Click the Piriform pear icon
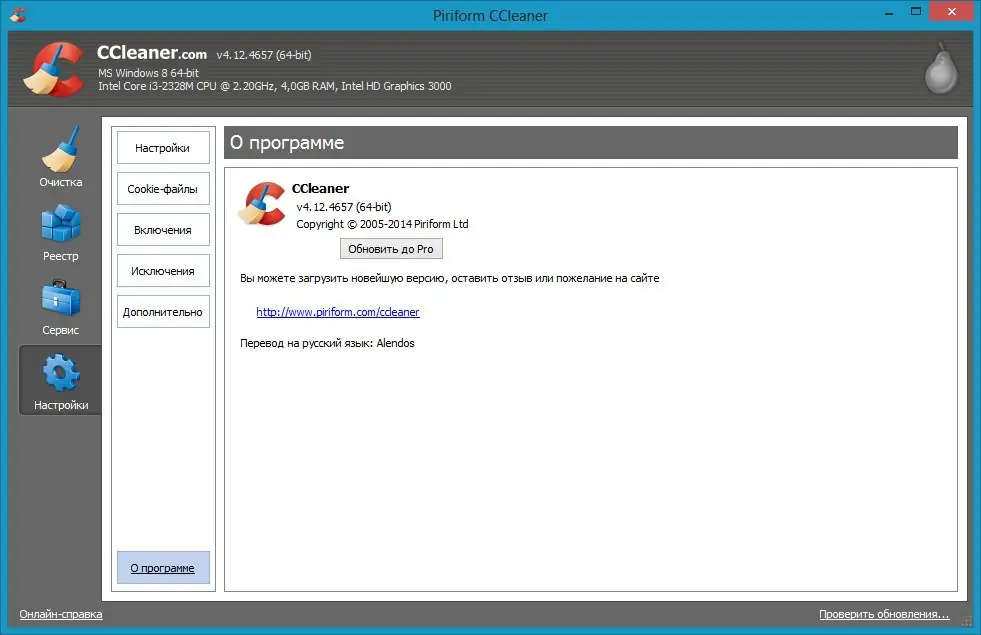Image resolution: width=981 pixels, height=635 pixels. tap(941, 68)
